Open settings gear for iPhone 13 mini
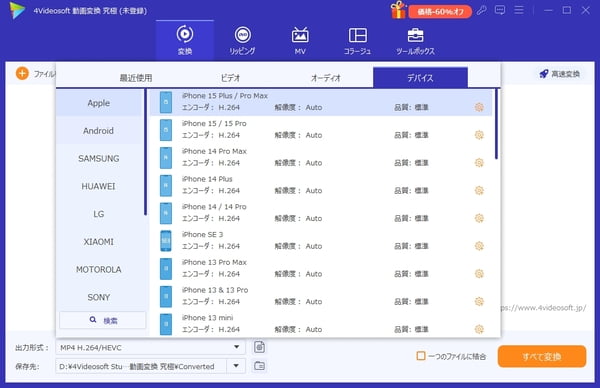Image resolution: width=600 pixels, height=388 pixels. coord(479,329)
